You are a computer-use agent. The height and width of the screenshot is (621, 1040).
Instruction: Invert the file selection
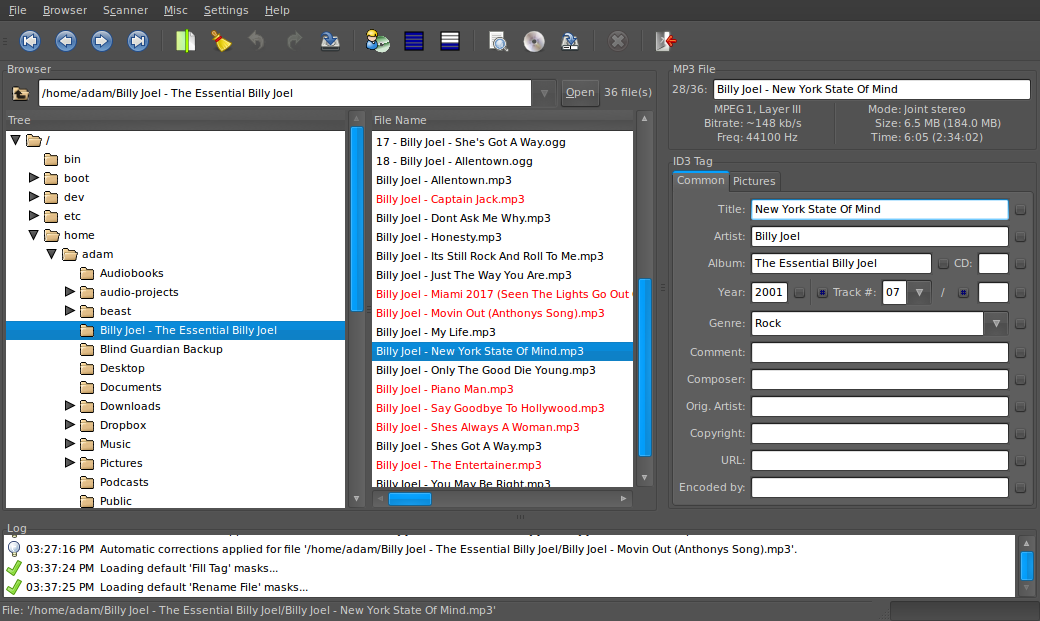click(x=450, y=41)
